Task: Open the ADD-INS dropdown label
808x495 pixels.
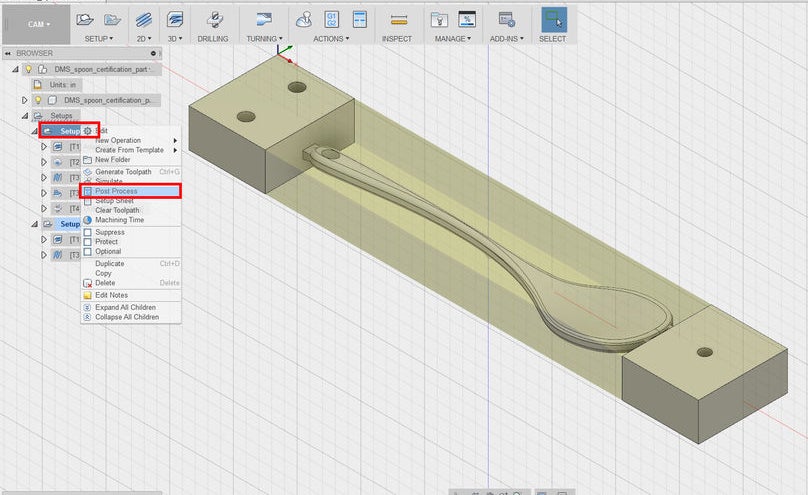Action: (x=507, y=39)
